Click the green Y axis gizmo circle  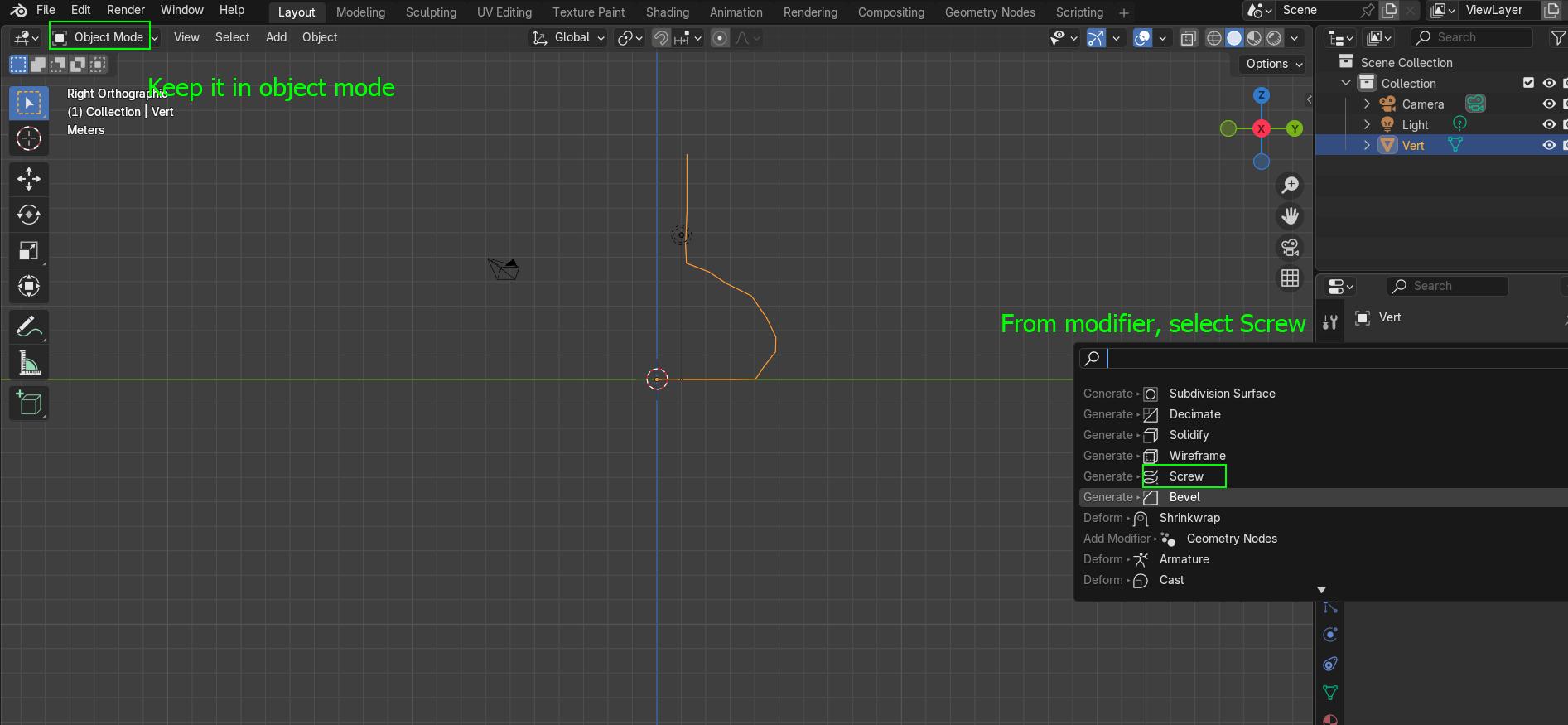tap(1295, 128)
